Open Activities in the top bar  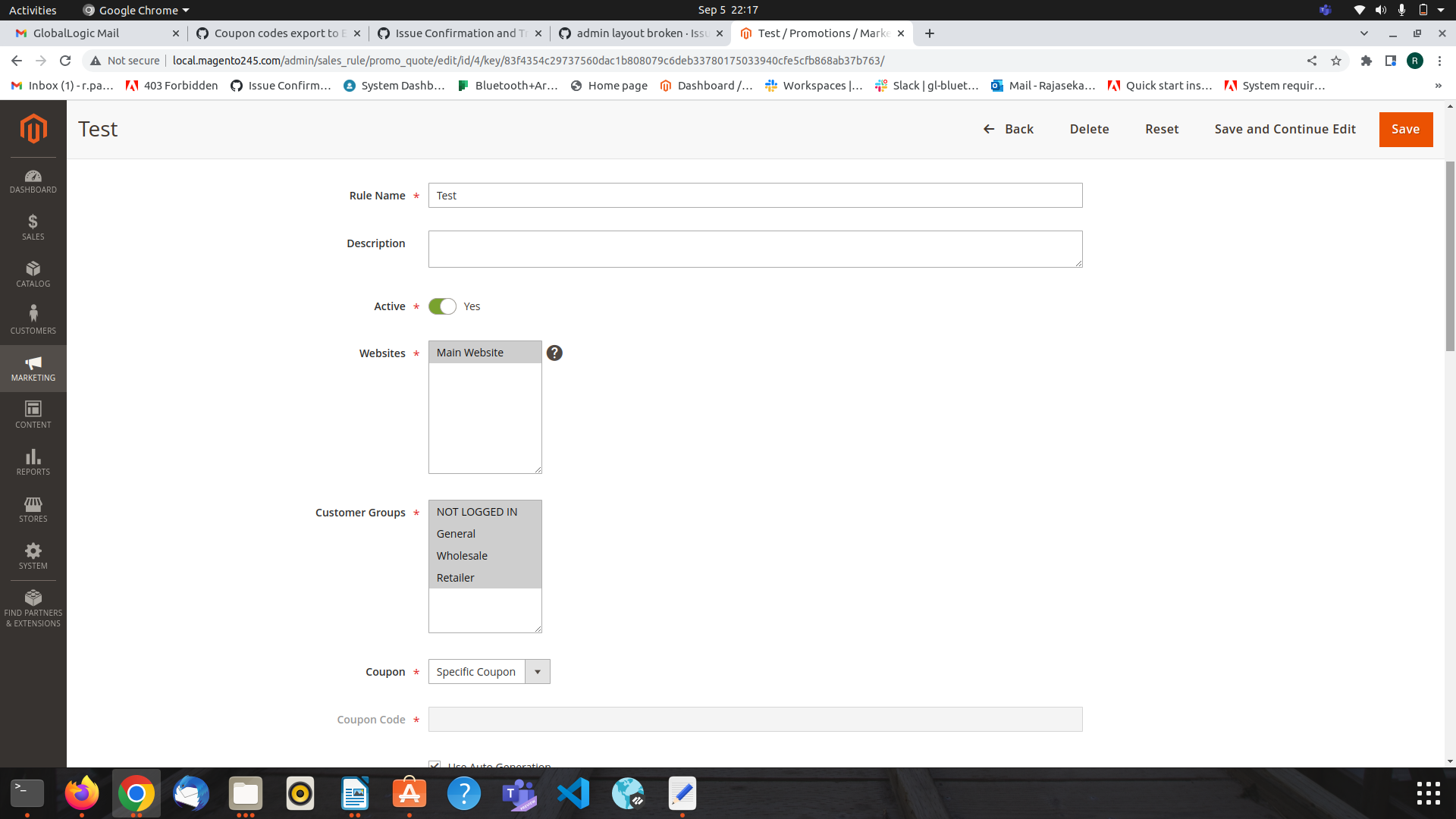point(33,10)
